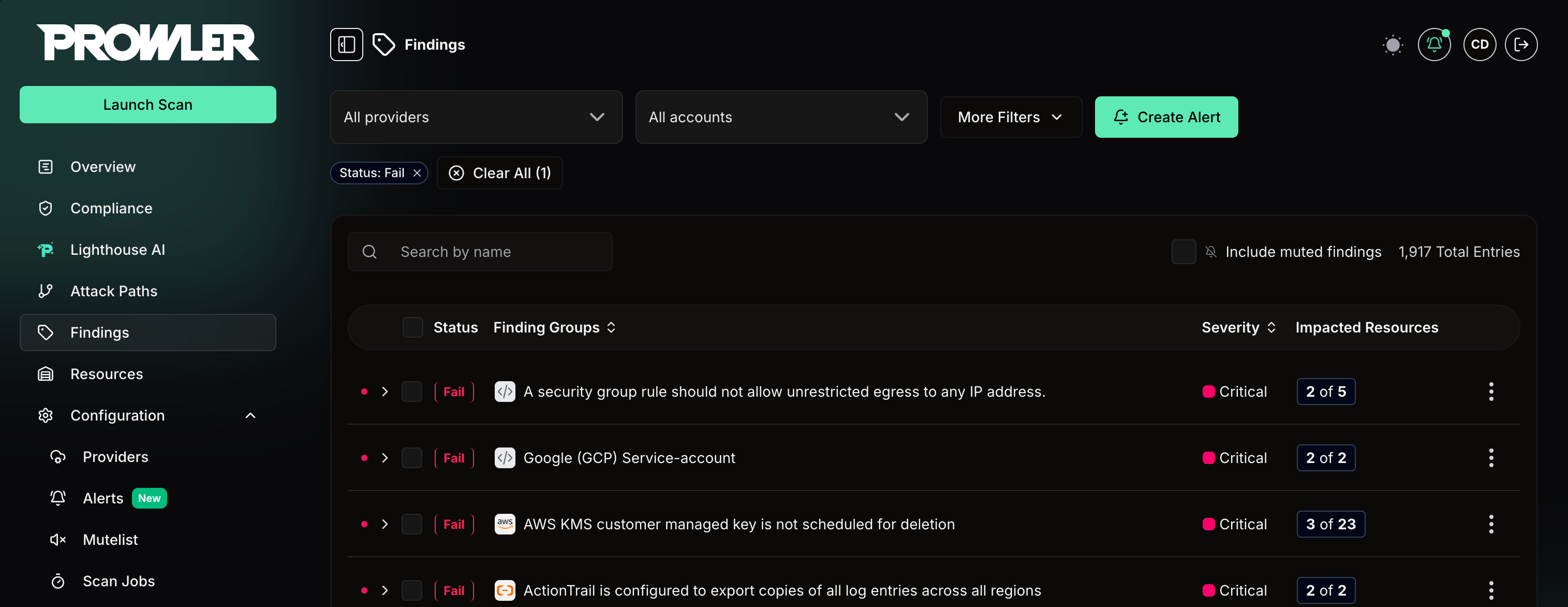Open Attack Paths

coord(148,291)
